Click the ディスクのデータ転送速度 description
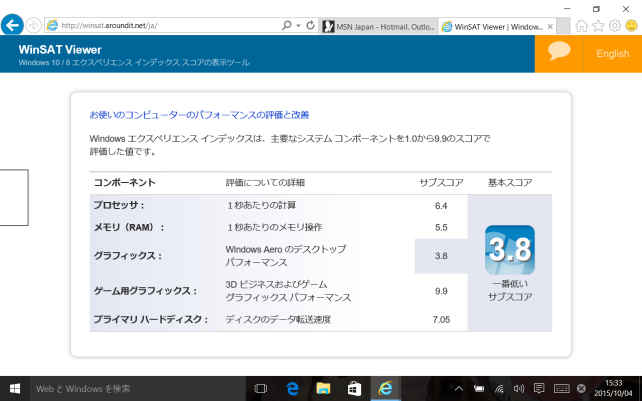 [278, 319]
